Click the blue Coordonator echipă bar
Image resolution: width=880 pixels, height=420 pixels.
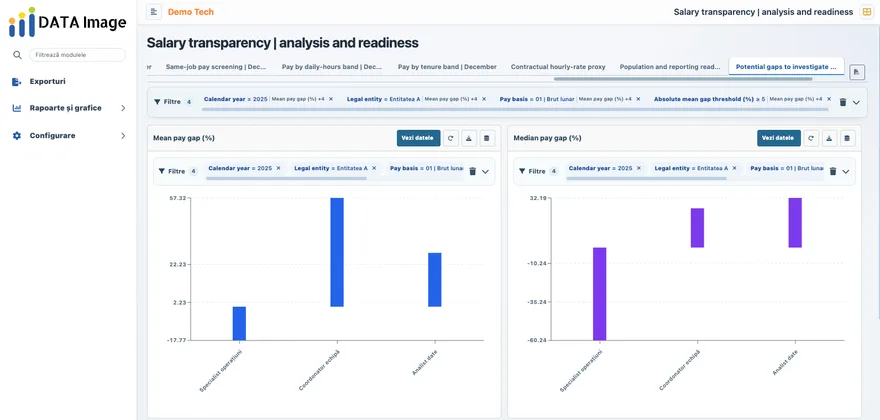pyautogui.click(x=337, y=252)
